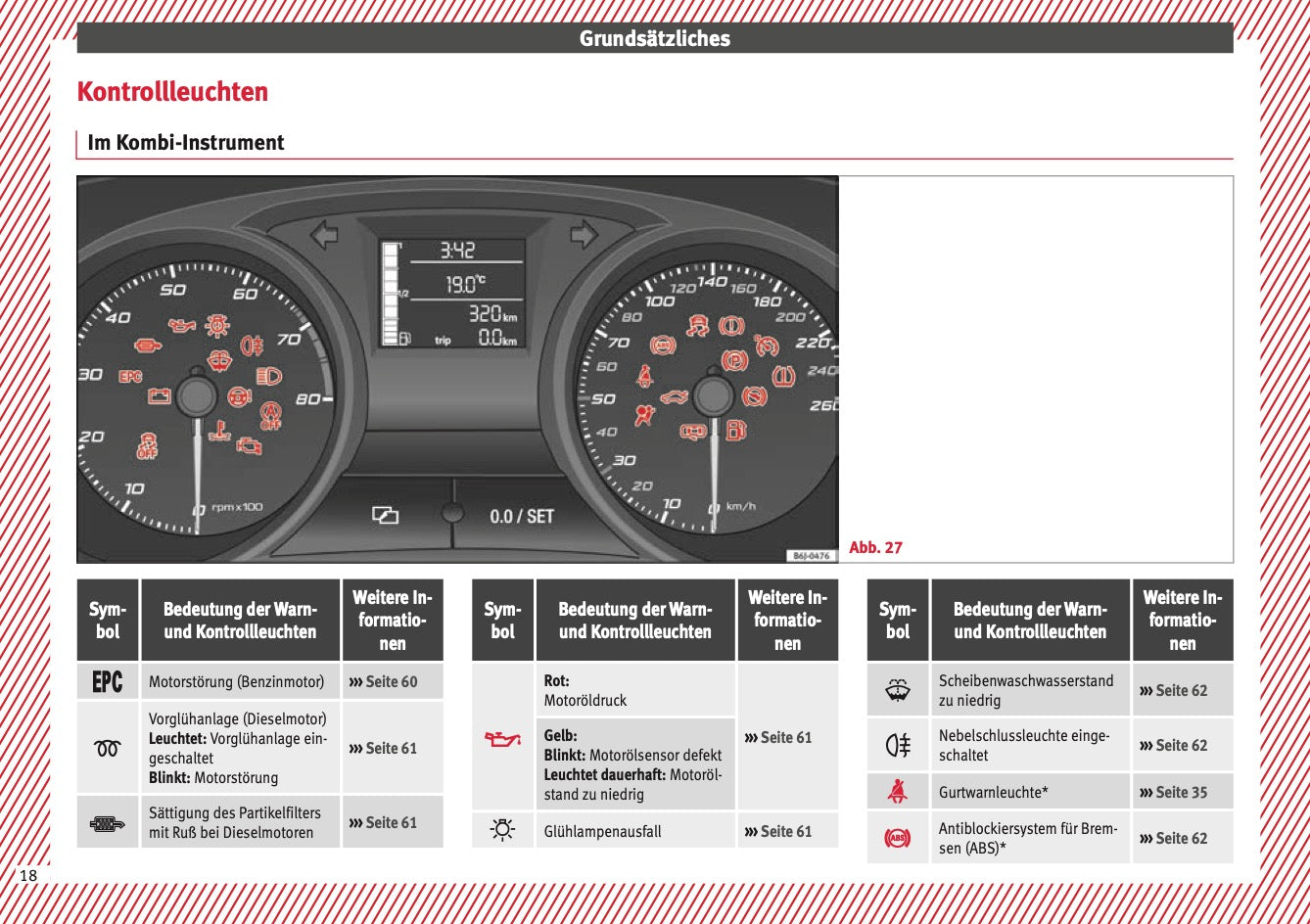Select the rear fog light symbol in table

(898, 746)
